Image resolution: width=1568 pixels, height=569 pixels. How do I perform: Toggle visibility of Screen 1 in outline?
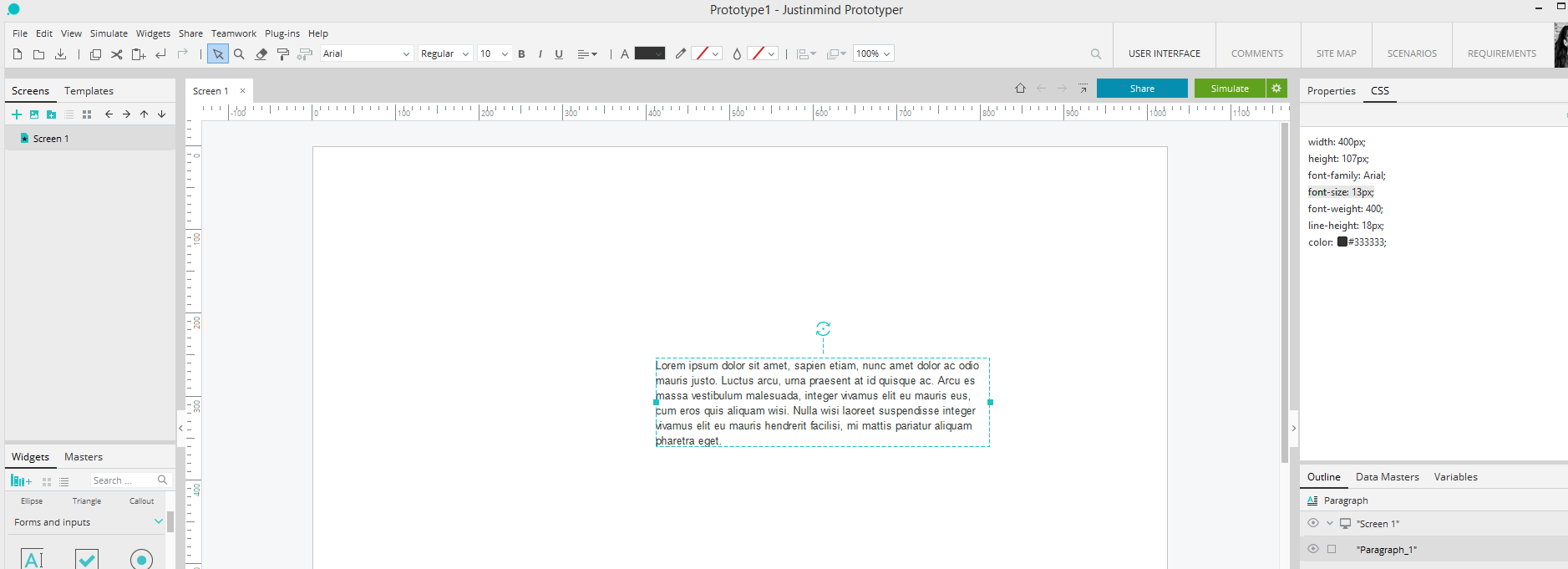1313,523
